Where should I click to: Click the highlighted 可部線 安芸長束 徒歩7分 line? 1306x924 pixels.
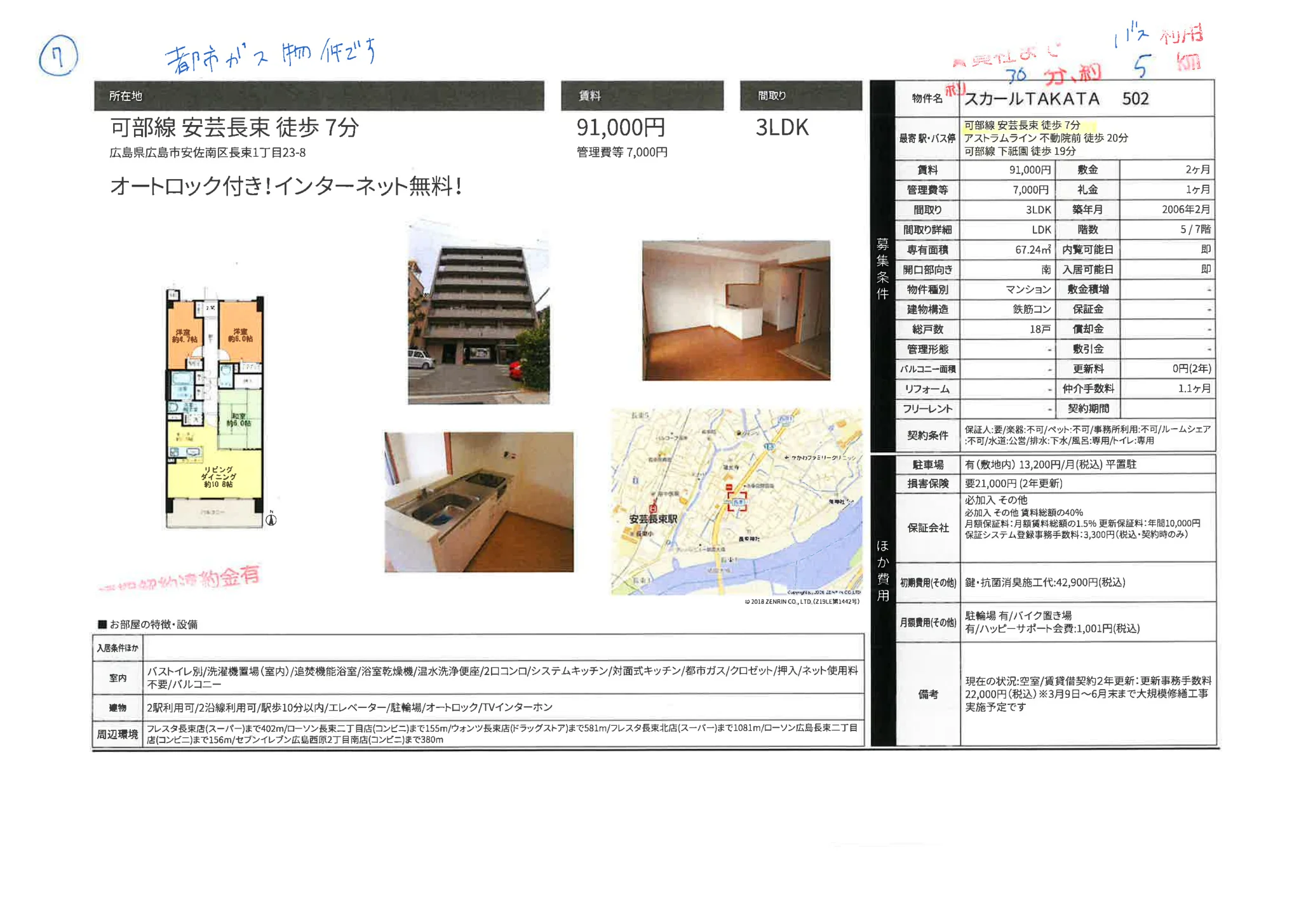click(1022, 126)
